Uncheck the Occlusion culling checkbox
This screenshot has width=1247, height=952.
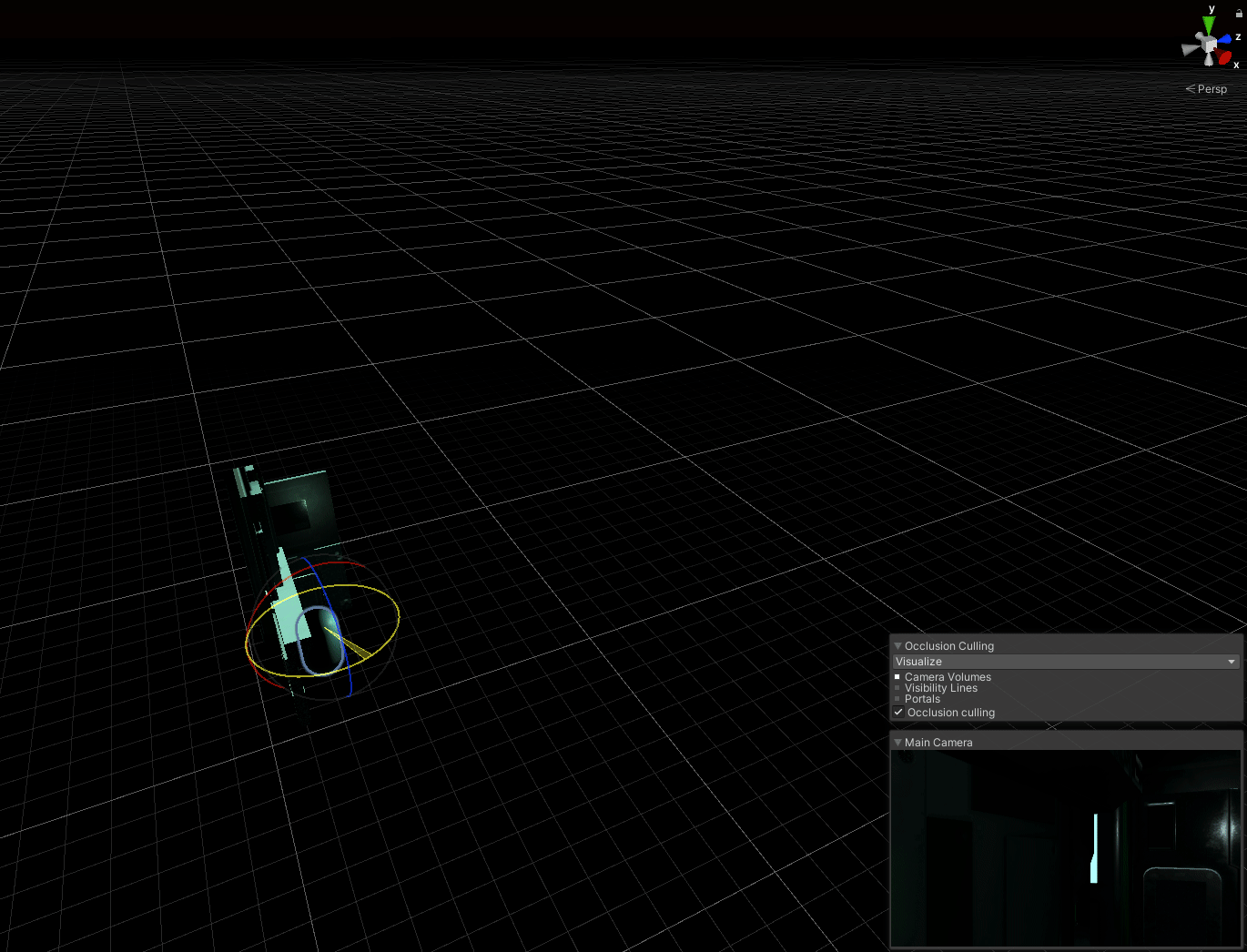pos(898,713)
